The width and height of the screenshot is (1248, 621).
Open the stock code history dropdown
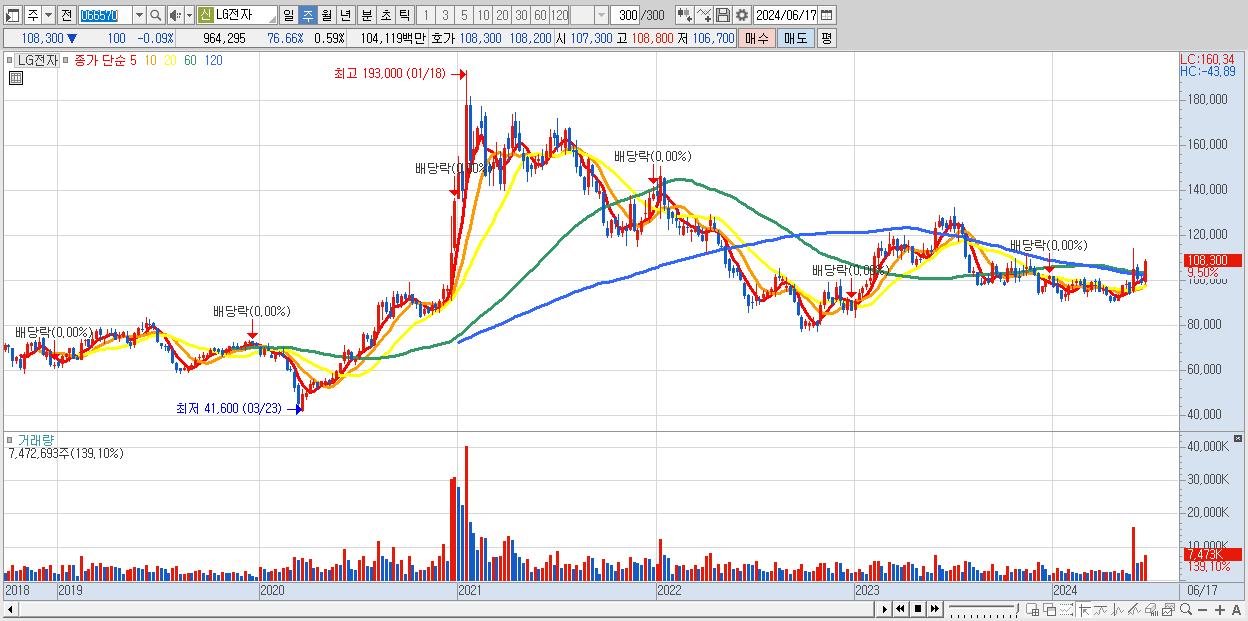(139, 16)
